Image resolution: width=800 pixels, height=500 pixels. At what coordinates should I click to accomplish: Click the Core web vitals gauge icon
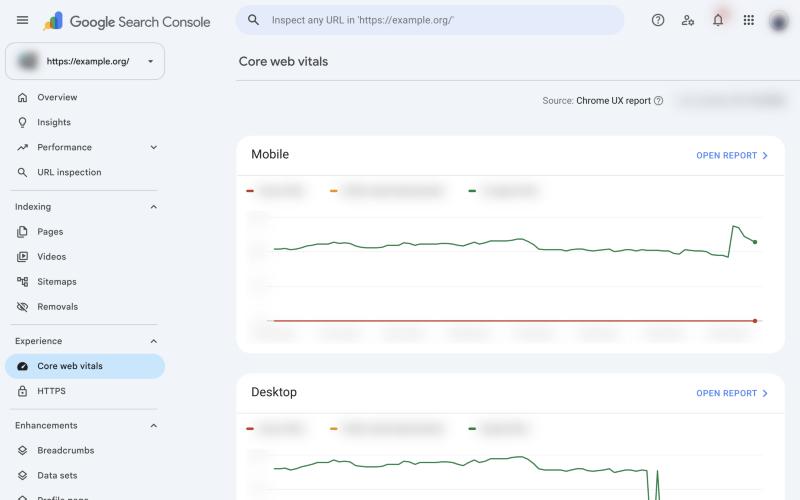(22, 366)
